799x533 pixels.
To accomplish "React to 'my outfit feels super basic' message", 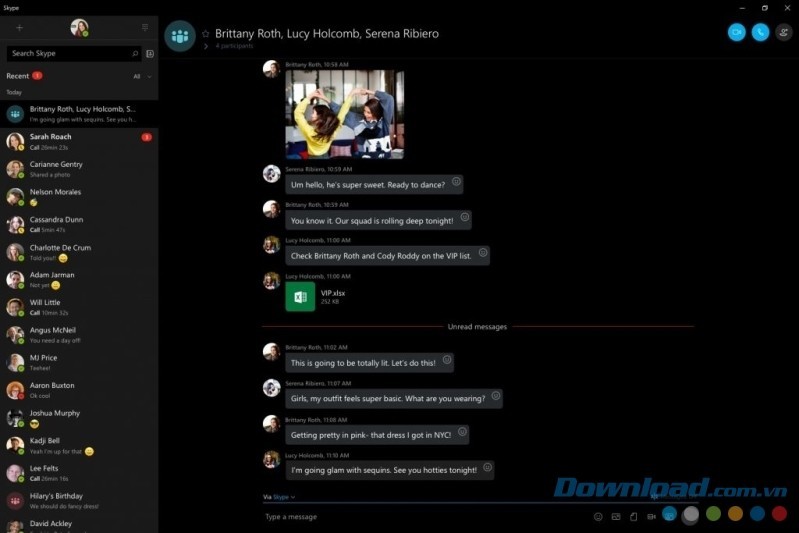I will [x=495, y=395].
